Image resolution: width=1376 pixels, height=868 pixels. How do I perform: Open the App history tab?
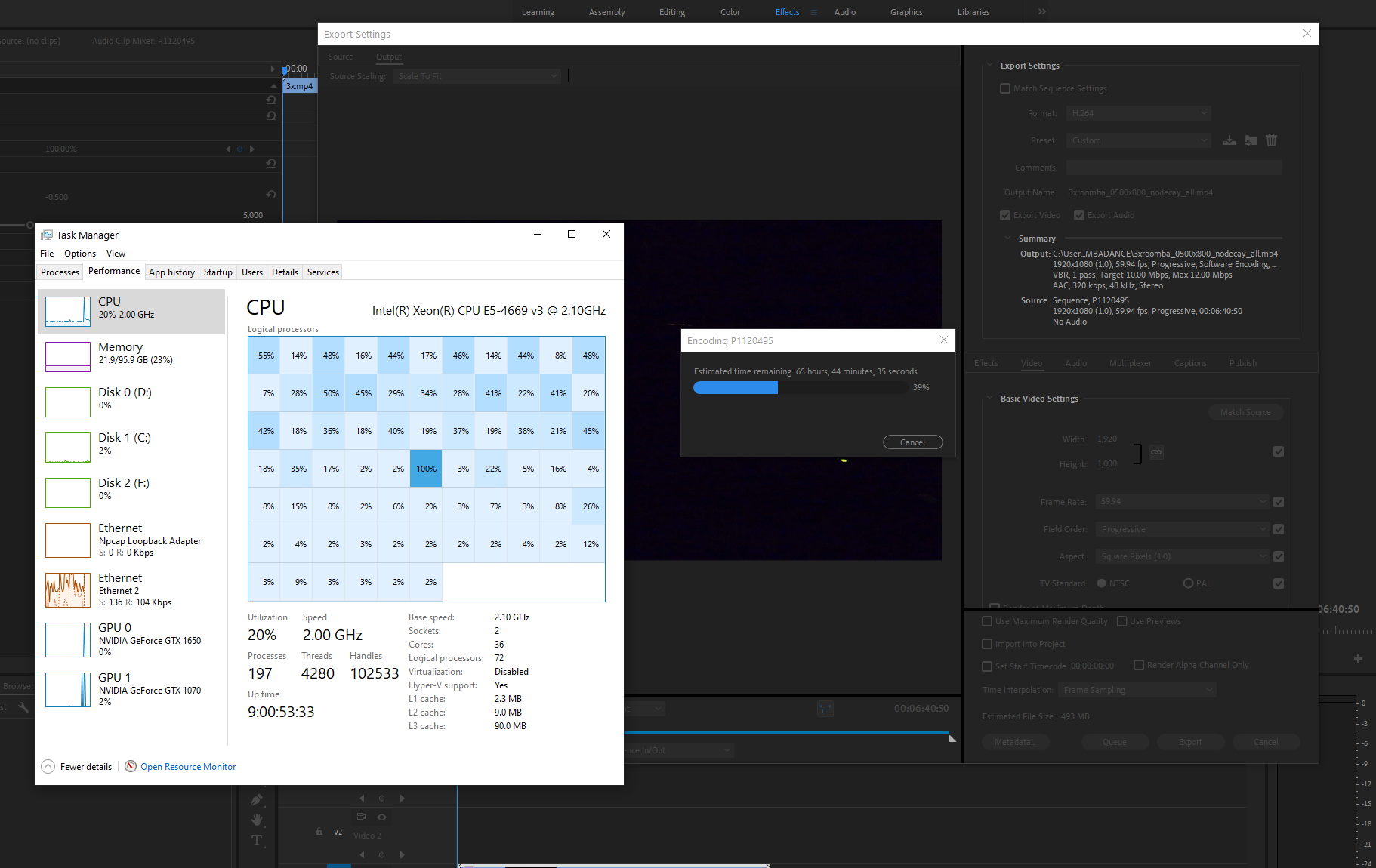pos(171,272)
